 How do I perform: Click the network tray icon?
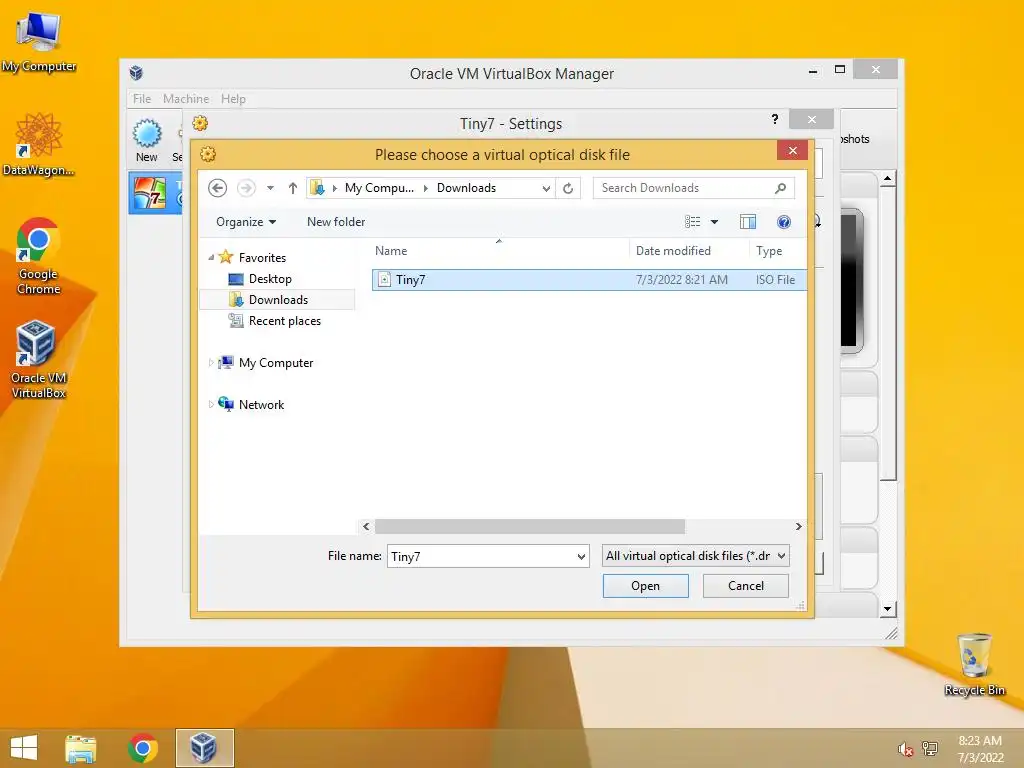coord(930,748)
